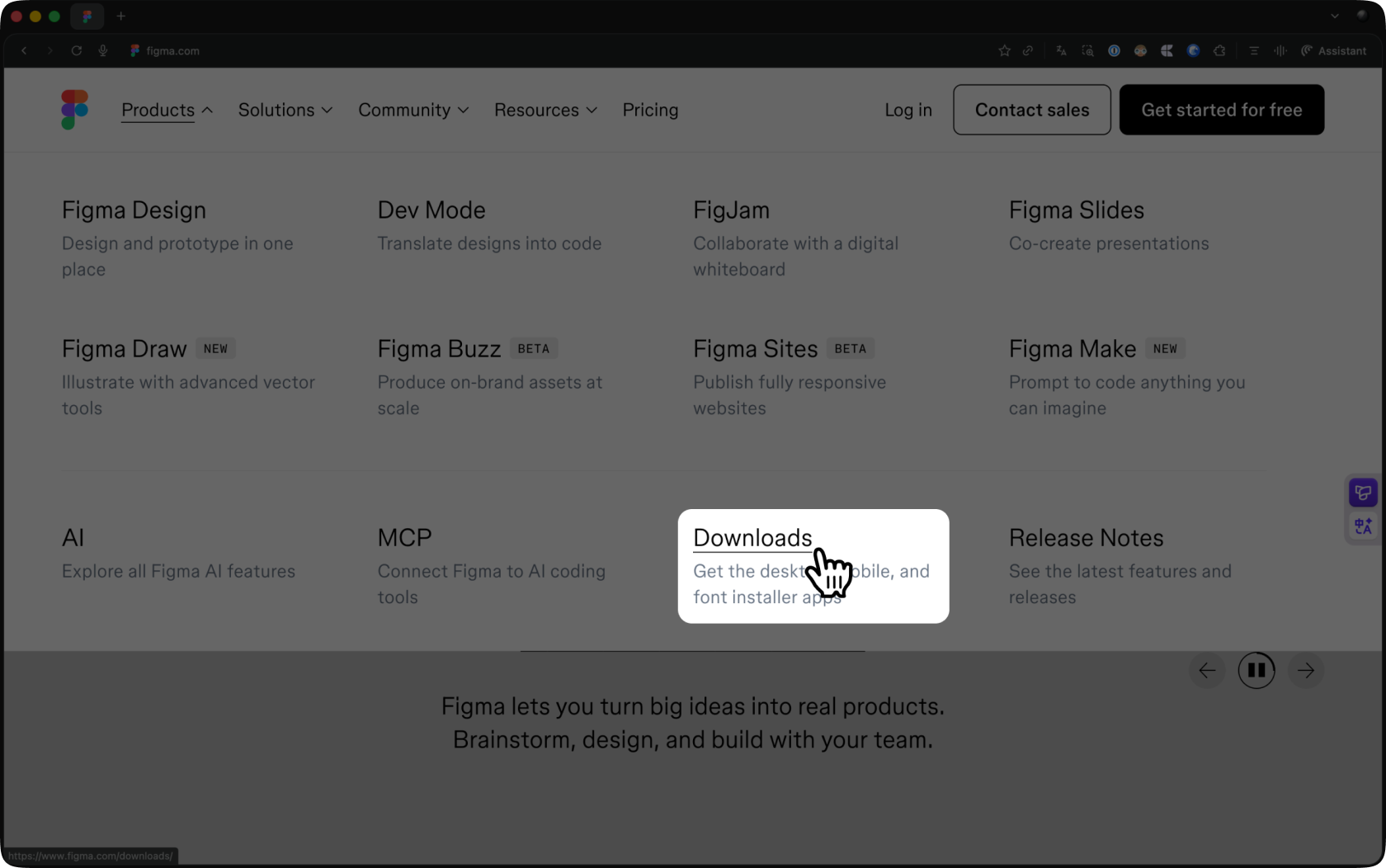The height and width of the screenshot is (868, 1386).
Task: Go to the previous carousel slide
Action: click(1207, 671)
